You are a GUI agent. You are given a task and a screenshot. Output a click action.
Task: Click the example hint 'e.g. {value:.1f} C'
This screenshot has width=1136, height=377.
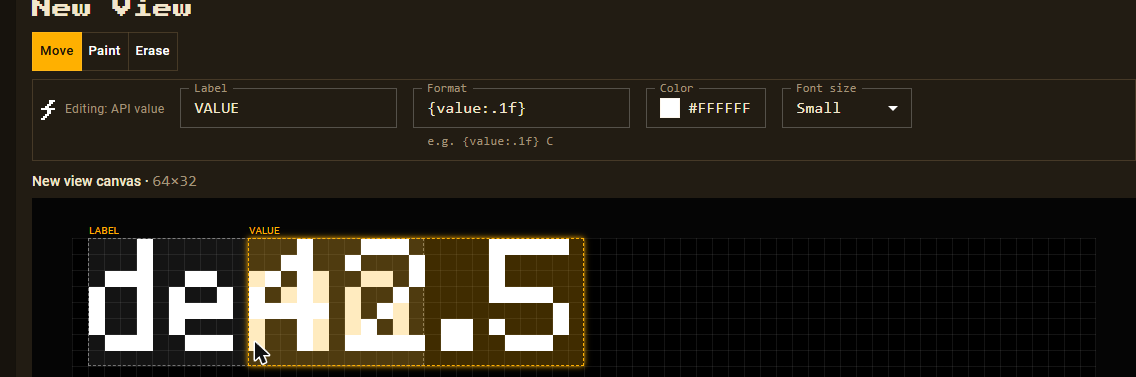click(490, 141)
